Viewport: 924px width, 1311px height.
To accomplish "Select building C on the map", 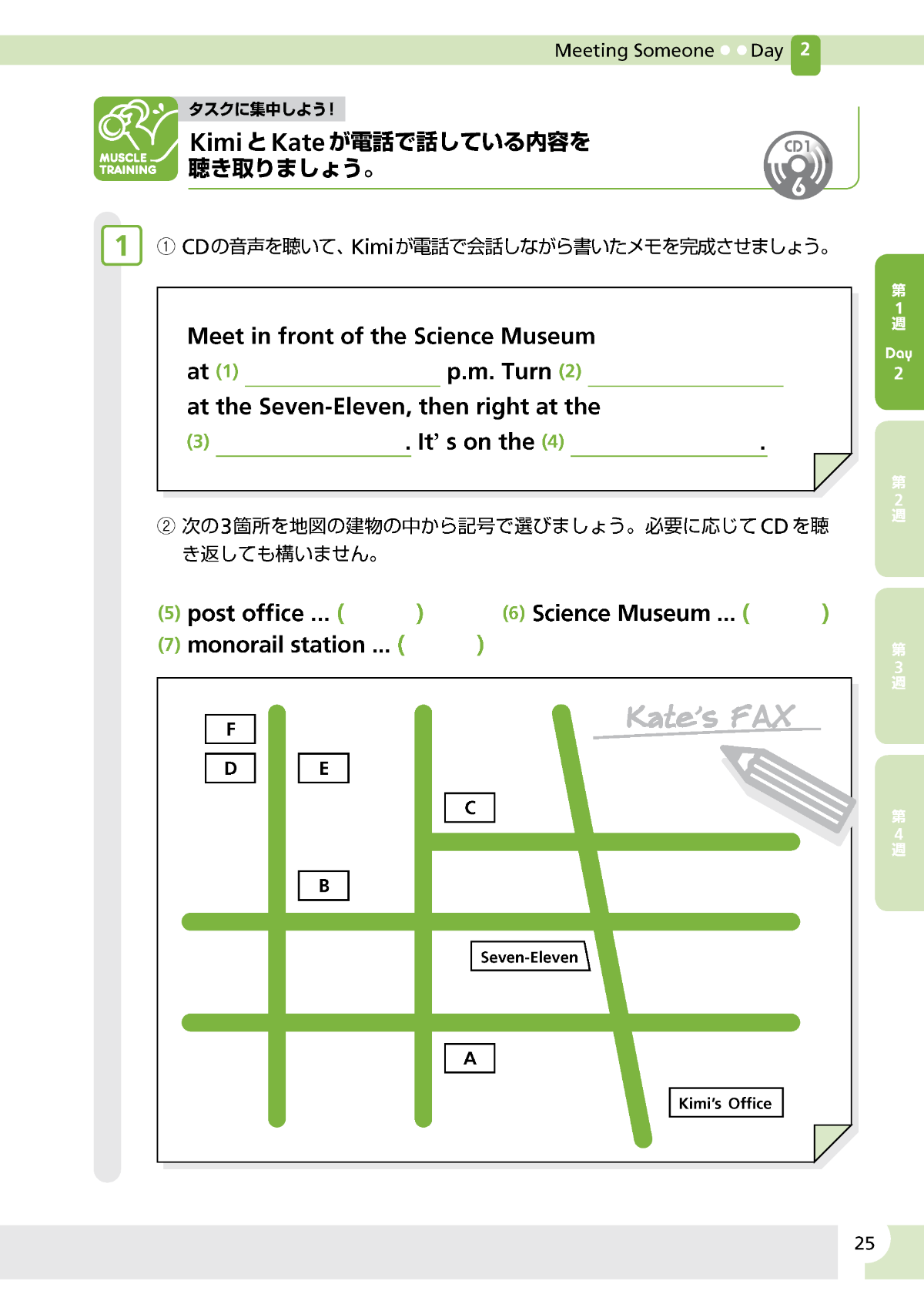I will coord(470,807).
